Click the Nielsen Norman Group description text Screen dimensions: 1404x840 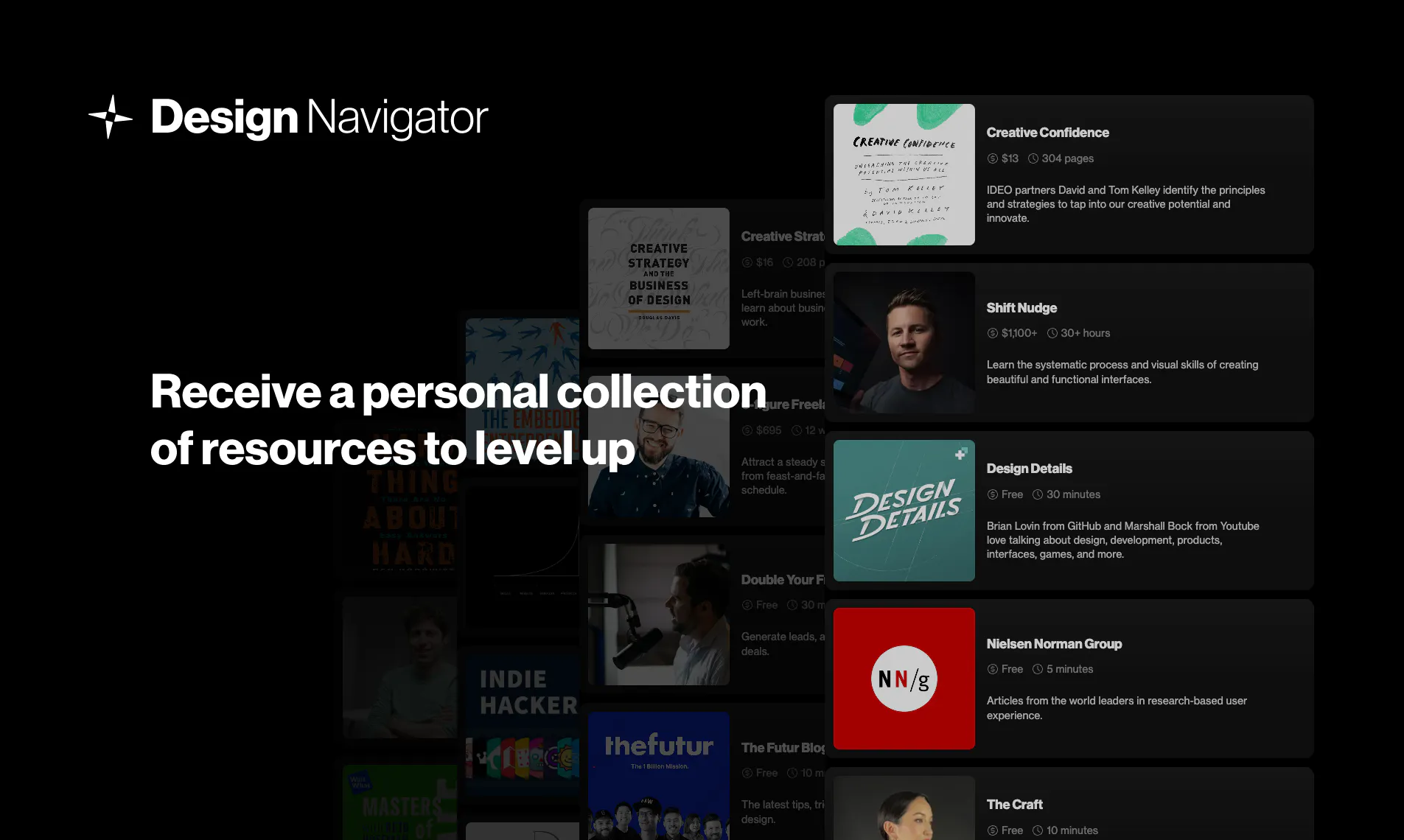(x=1117, y=708)
